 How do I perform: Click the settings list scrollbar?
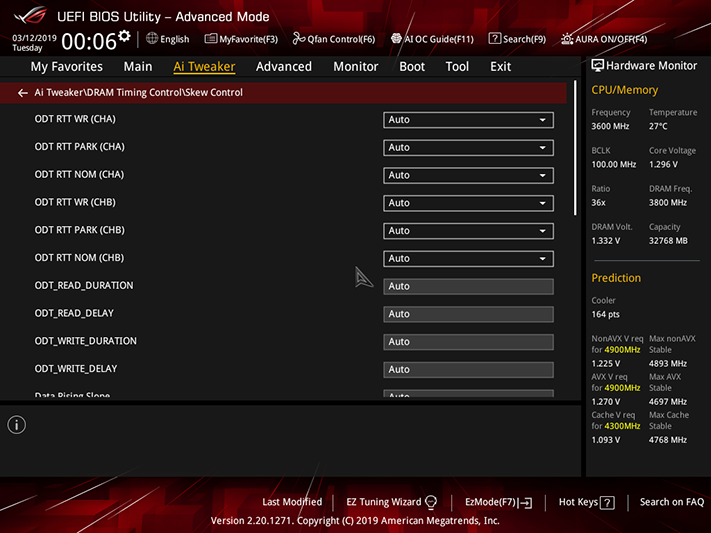tap(575, 148)
